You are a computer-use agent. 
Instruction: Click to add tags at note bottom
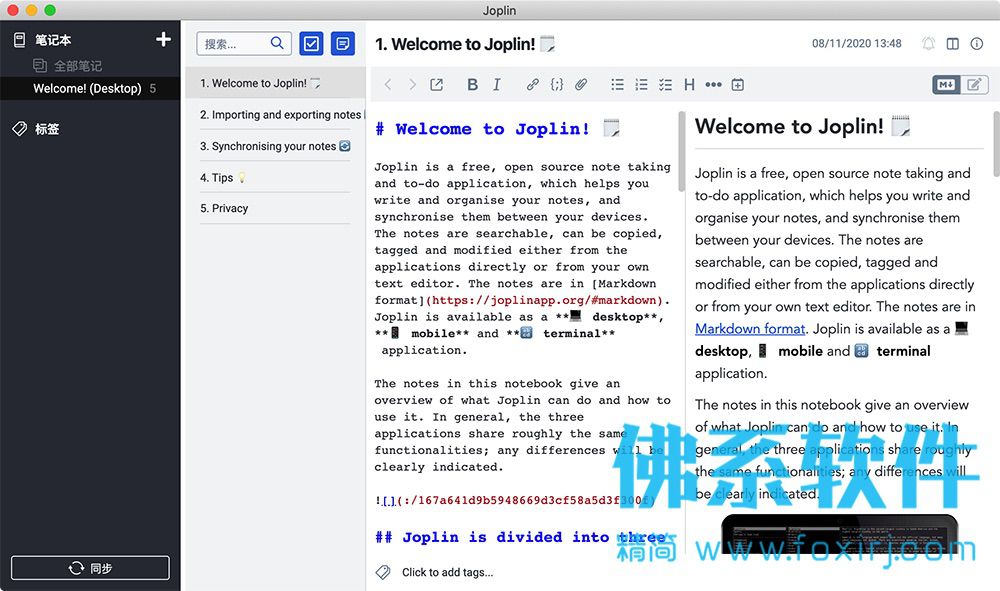click(448, 573)
